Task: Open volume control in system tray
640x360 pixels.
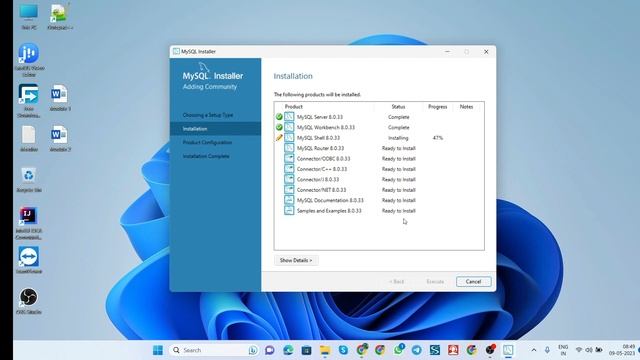Action: (589, 350)
